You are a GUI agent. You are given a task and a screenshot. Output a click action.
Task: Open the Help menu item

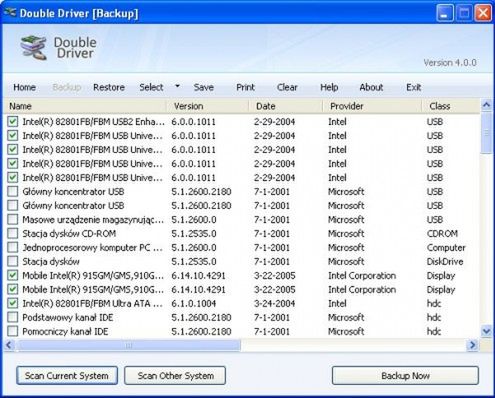click(x=329, y=87)
